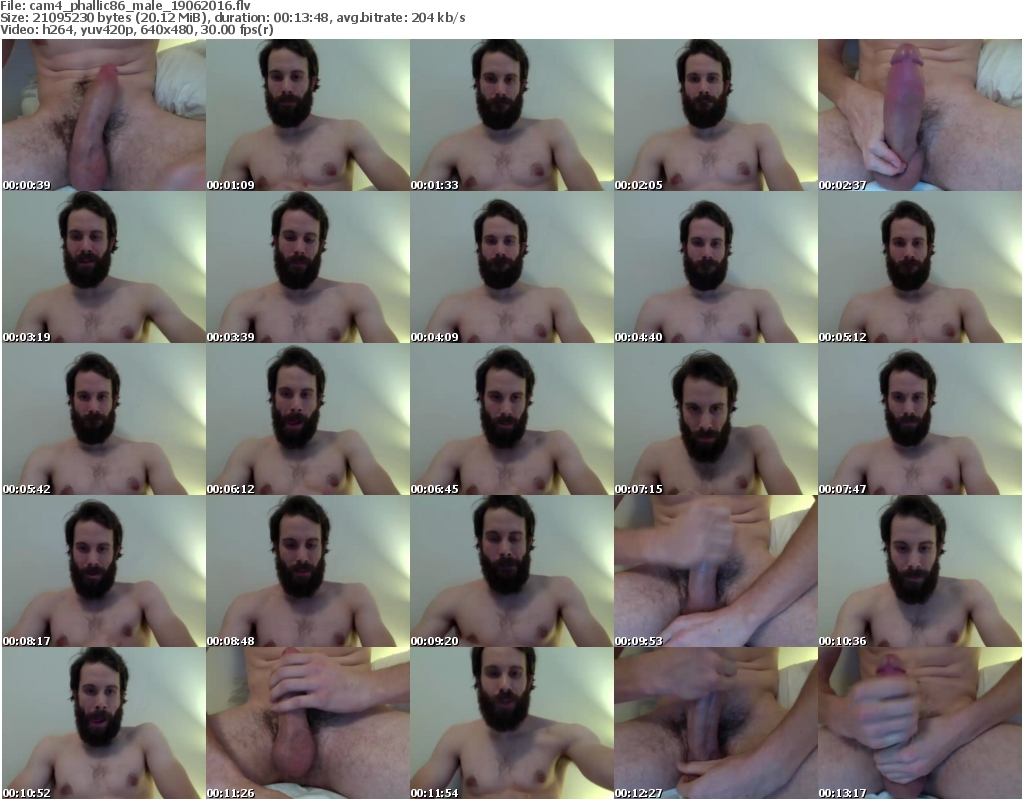The image size is (1024, 799).
Task: Select the preview frame at 00:07:47
Action: [x=920, y=419]
